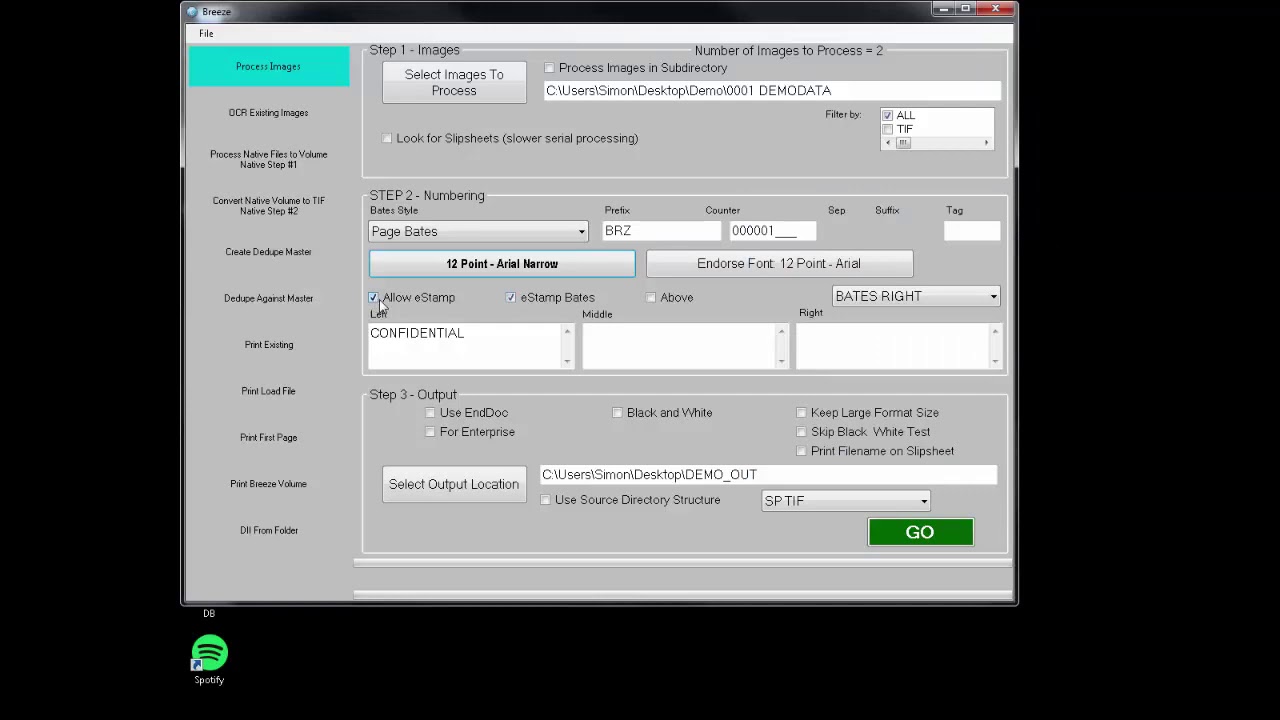
Task: Click the Breeze app icon in title bar
Action: pos(192,11)
